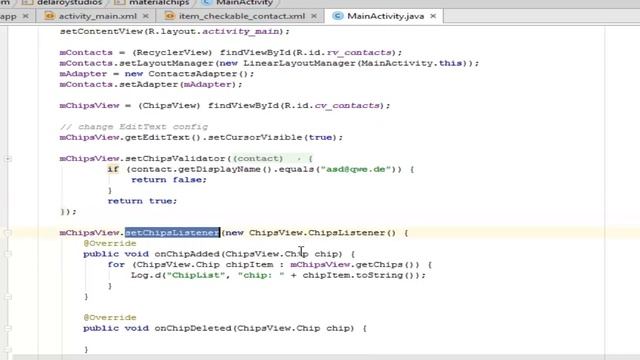The height and width of the screenshot is (360, 640).
Task: Open the item_checkable_contact.xml editor tab
Action: pos(241,16)
